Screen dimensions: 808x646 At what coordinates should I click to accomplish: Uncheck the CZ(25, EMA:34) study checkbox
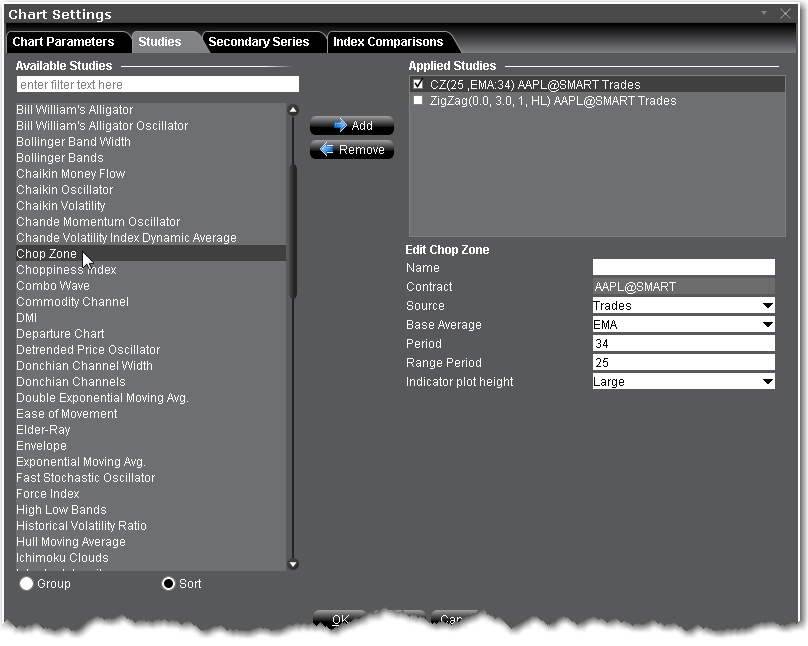point(418,85)
